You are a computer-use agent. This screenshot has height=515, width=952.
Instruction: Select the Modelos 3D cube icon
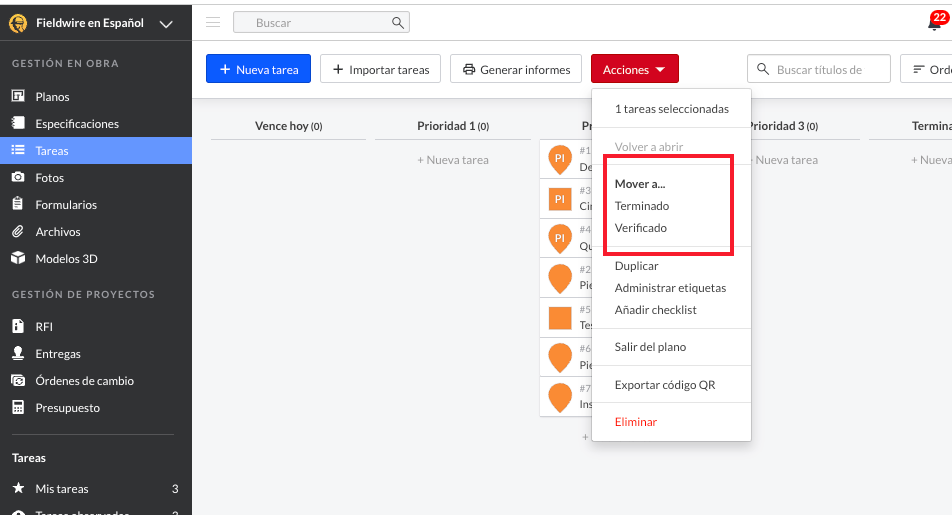[x=18, y=258]
